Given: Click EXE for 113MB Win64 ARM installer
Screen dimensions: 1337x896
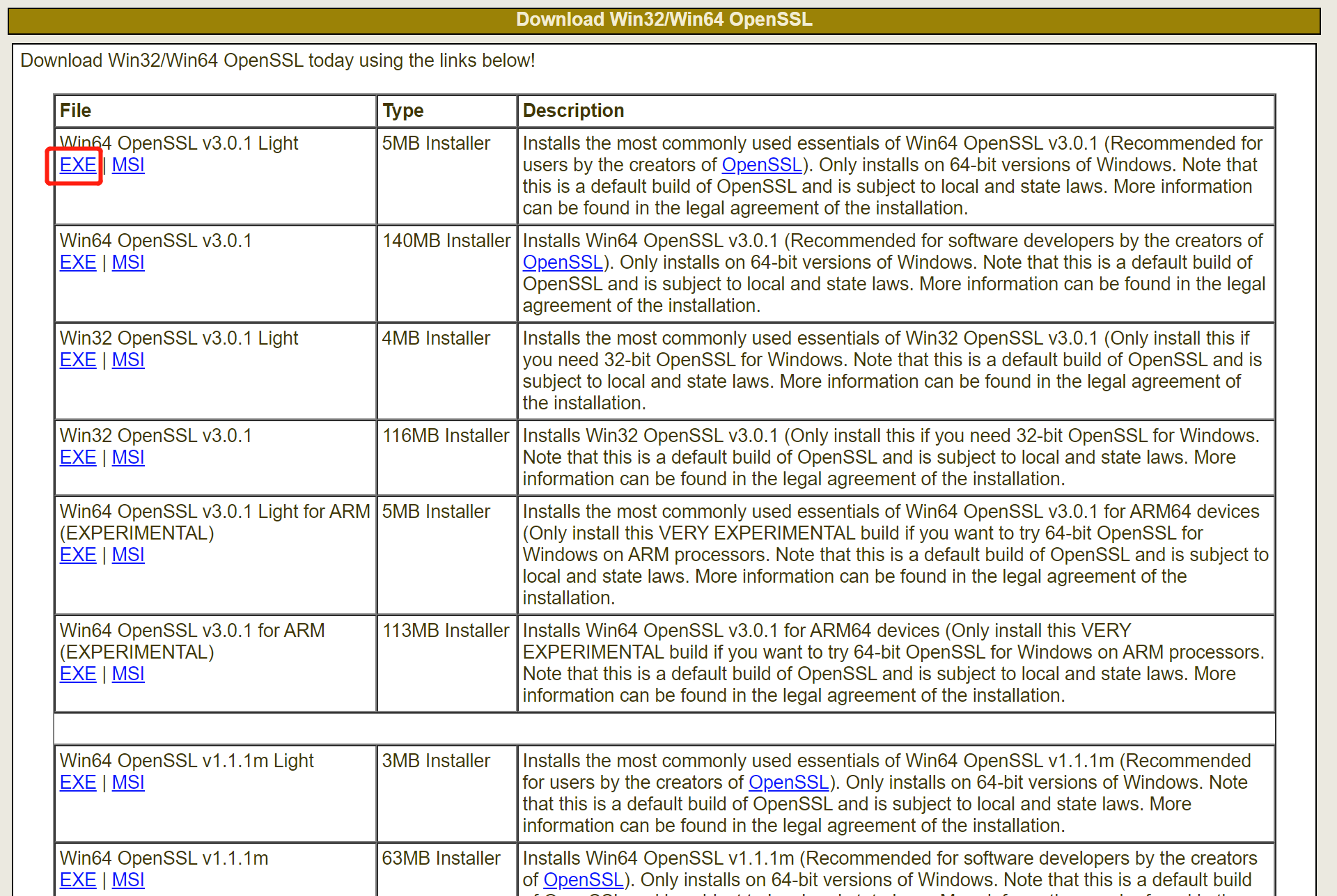Looking at the screenshot, I should [x=77, y=674].
